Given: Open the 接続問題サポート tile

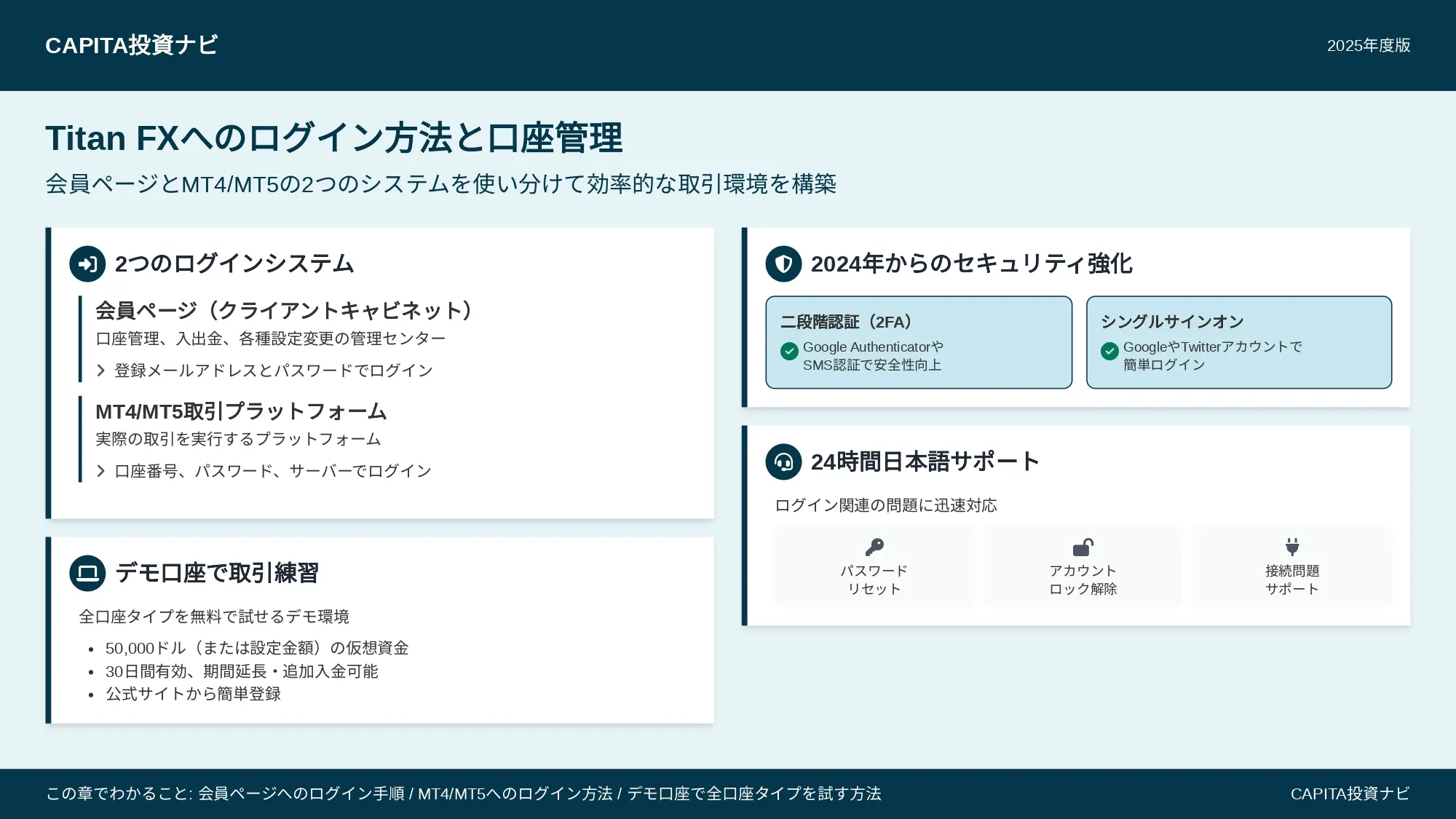Looking at the screenshot, I should pos(1292,566).
